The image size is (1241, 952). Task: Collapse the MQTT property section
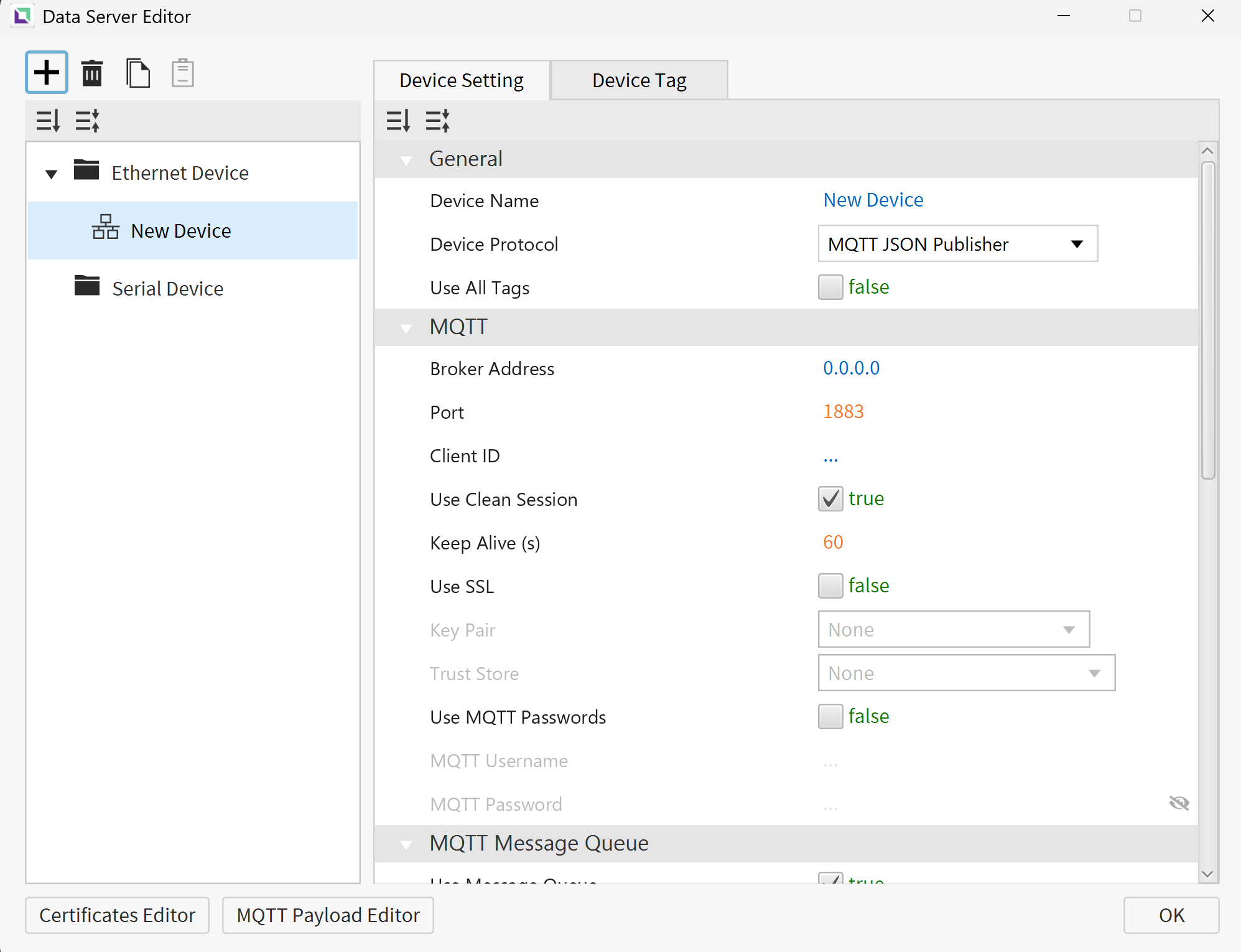click(406, 329)
